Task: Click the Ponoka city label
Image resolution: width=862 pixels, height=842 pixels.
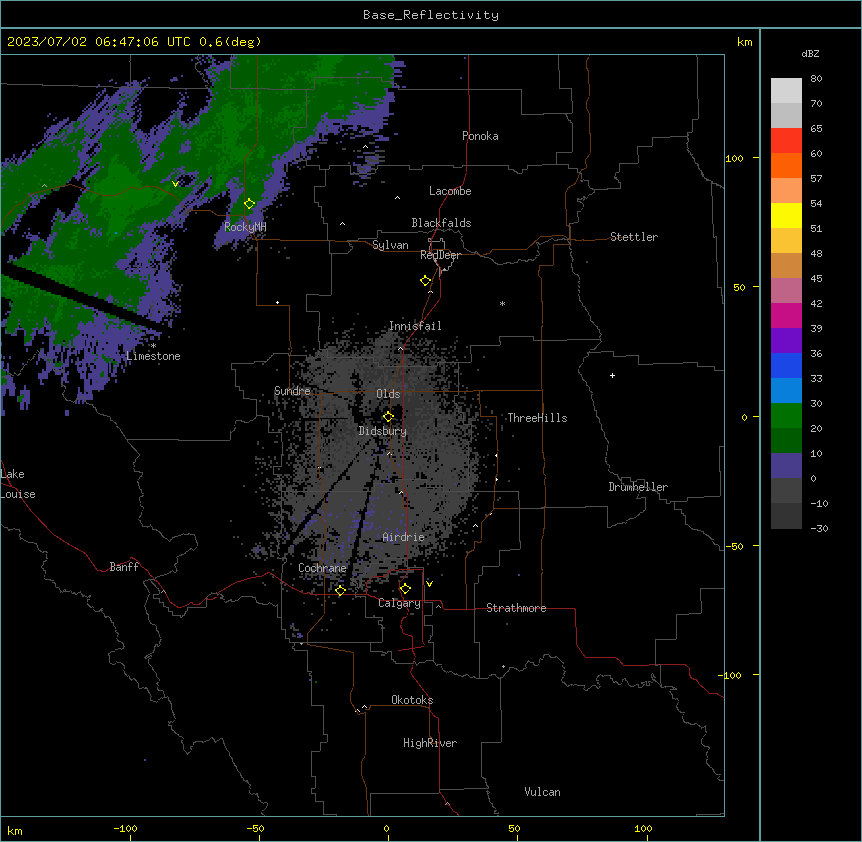Action: pos(480,136)
